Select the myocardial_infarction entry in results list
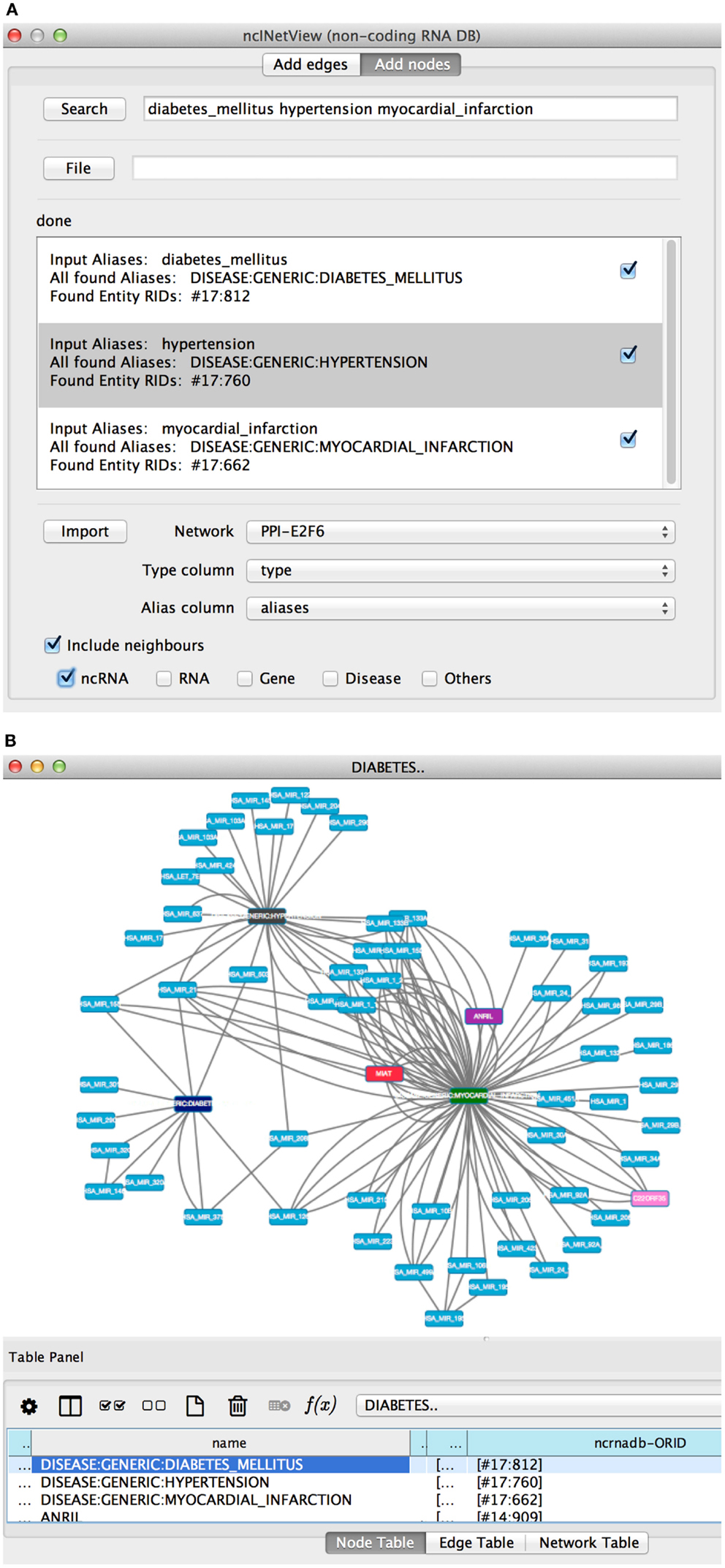Image resolution: width=725 pixels, height=1568 pixels. (350, 448)
